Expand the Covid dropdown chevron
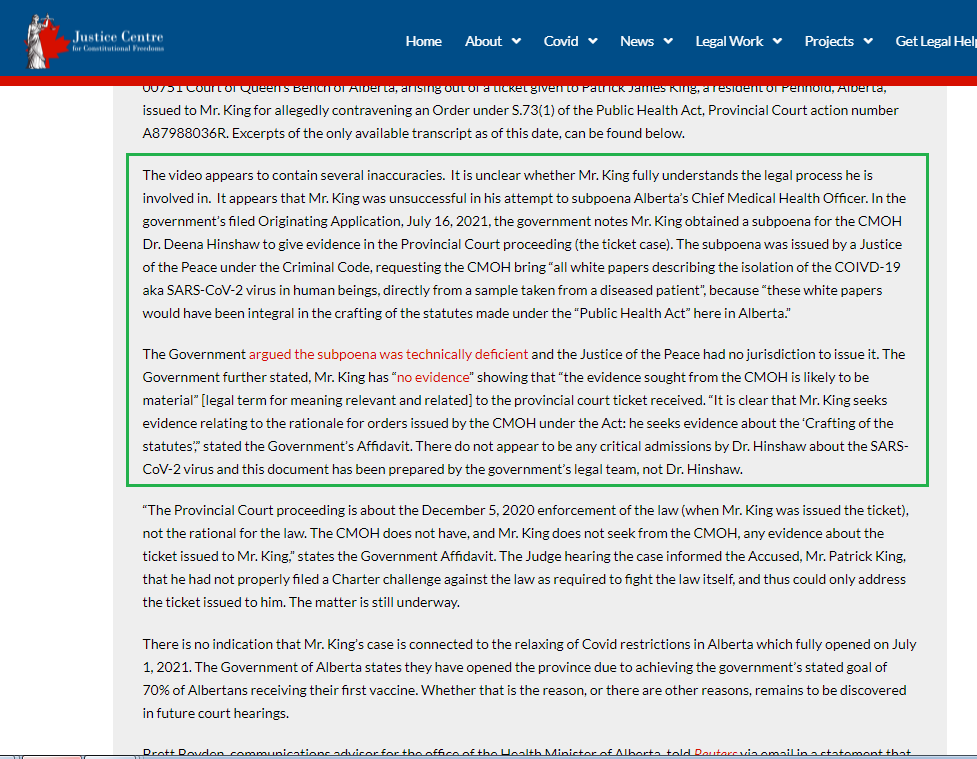Viewport: 977px width, 759px height. [593, 41]
